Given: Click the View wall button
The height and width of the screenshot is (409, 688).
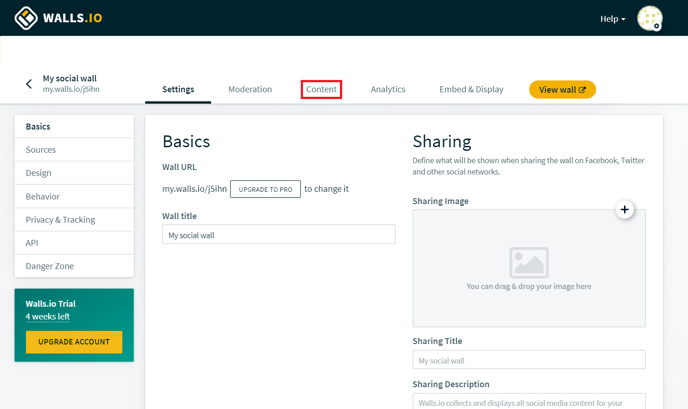Looking at the screenshot, I should [562, 90].
